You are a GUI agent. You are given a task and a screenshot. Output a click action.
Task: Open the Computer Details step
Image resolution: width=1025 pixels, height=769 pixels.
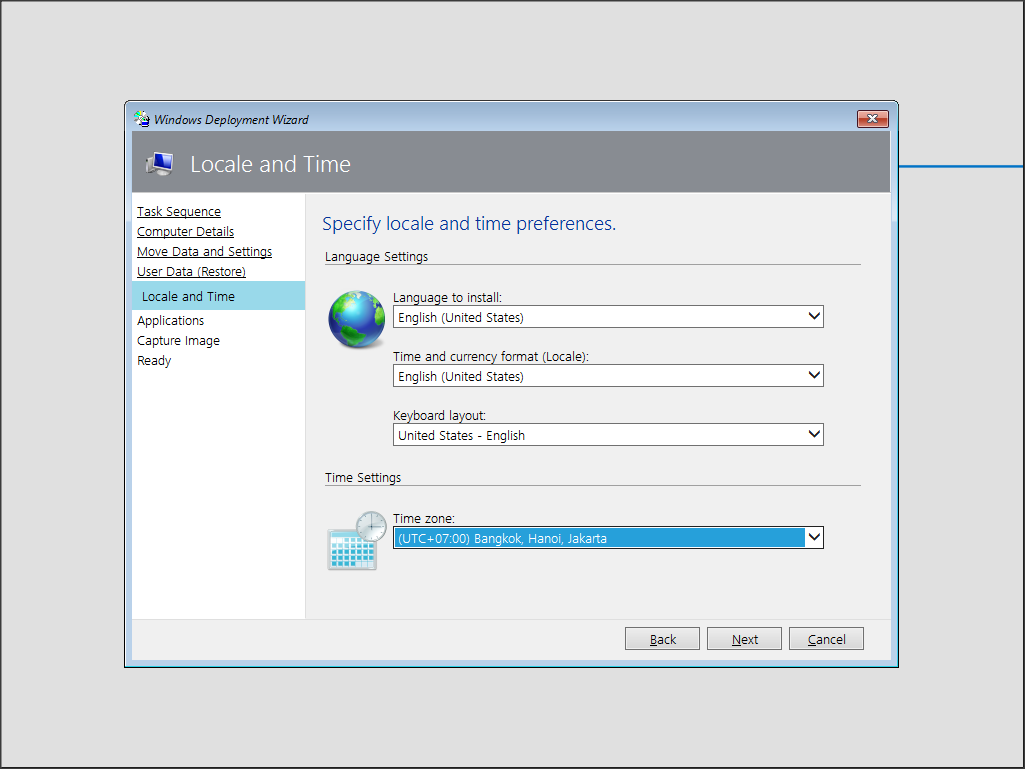tap(185, 232)
